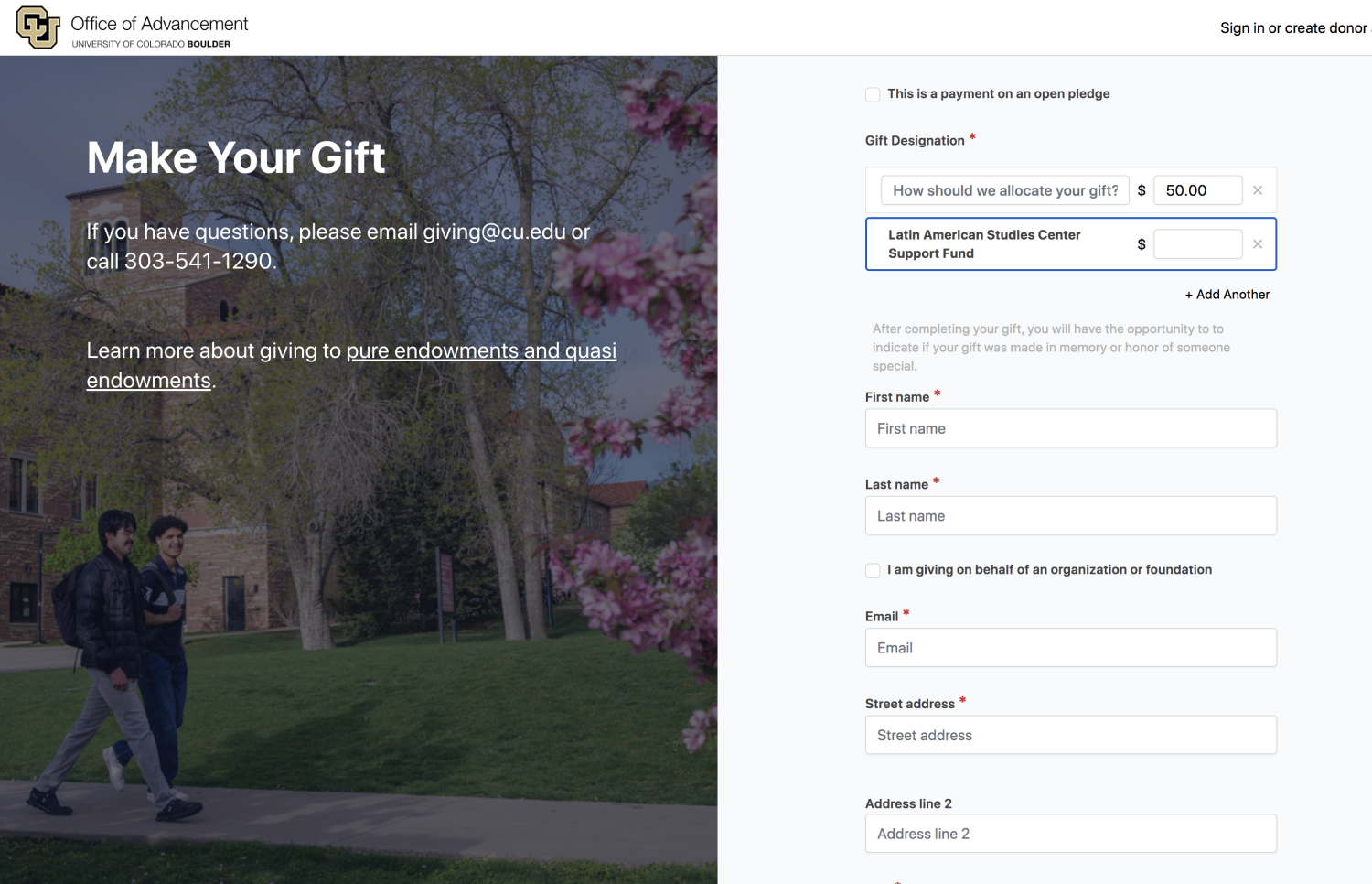Focus the Last name input field
The image size is (1372, 884).
[1070, 516]
